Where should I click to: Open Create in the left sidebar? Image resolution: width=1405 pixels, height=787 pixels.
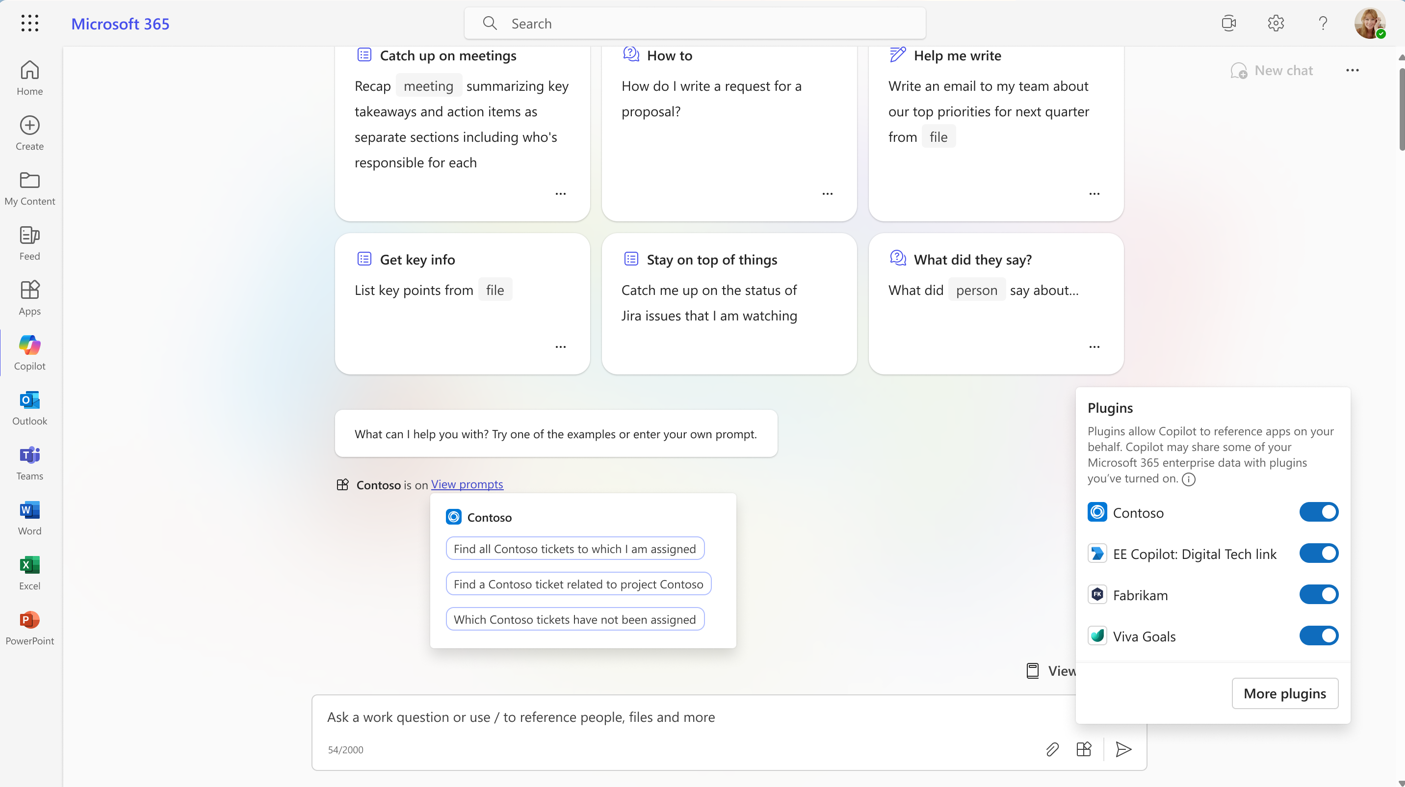pyautogui.click(x=30, y=133)
